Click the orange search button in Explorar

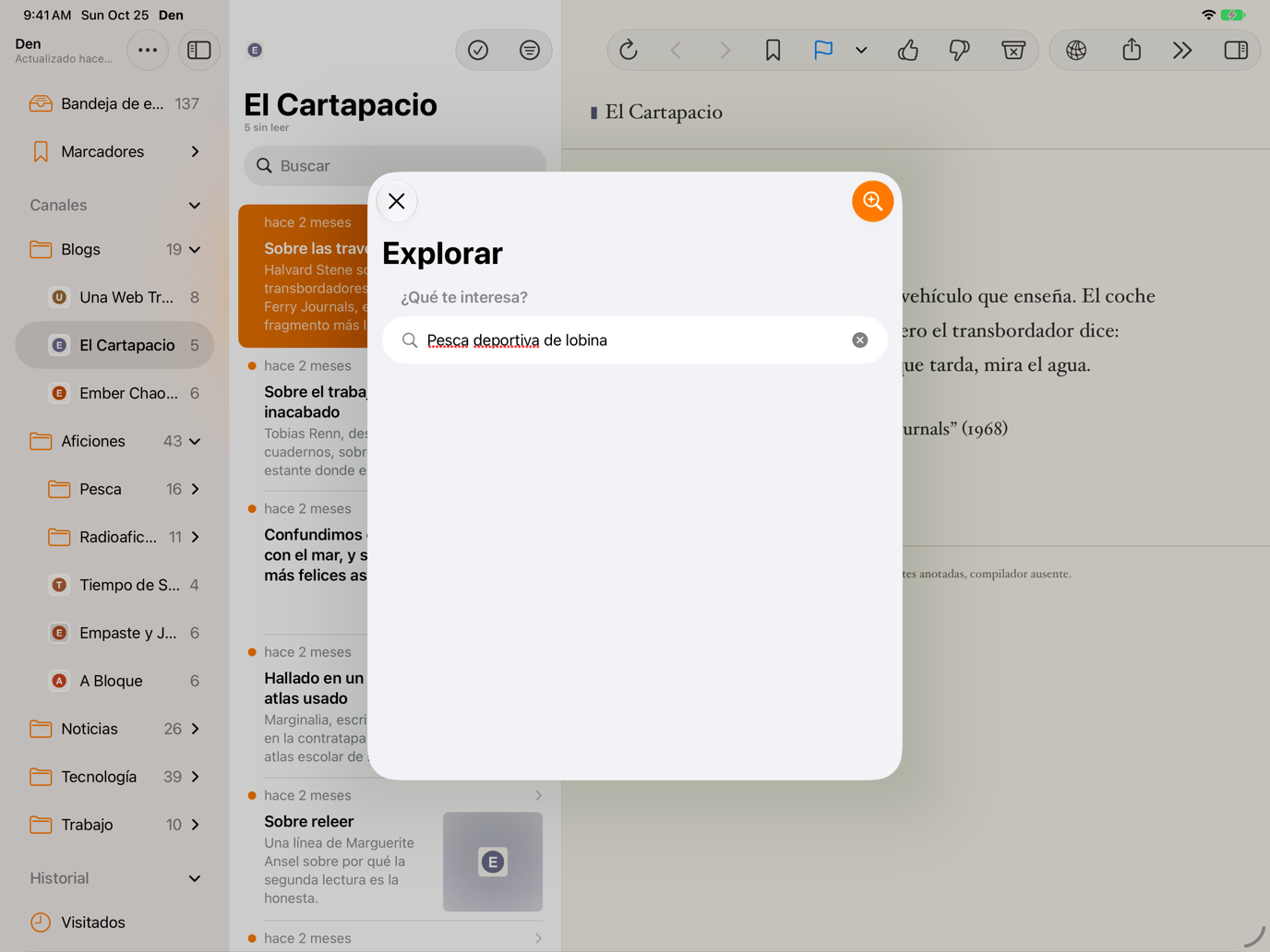[872, 201]
